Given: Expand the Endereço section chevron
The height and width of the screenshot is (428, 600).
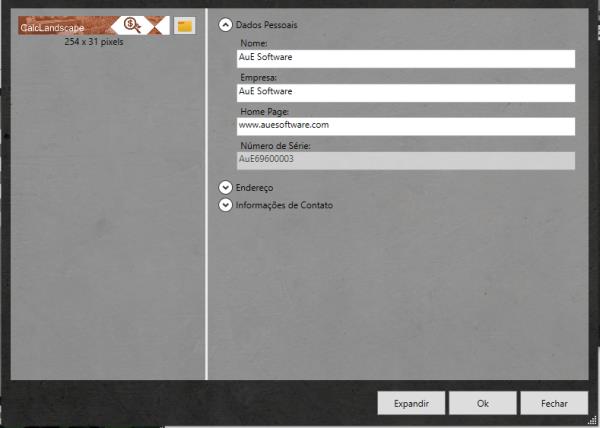Looking at the screenshot, I should point(225,187).
